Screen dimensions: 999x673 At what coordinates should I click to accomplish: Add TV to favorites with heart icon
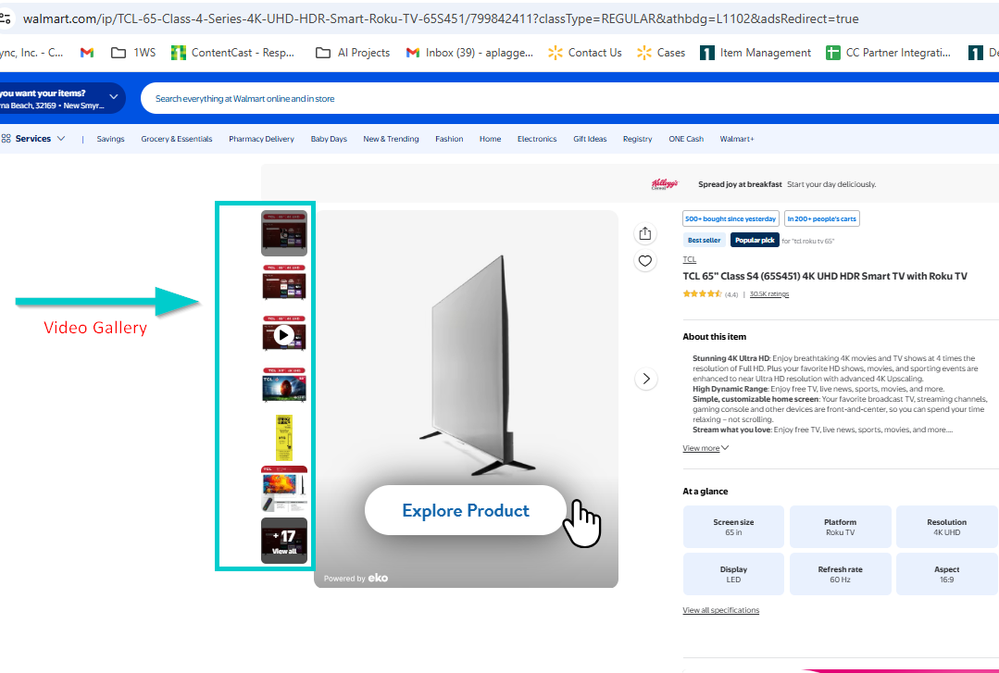click(645, 261)
